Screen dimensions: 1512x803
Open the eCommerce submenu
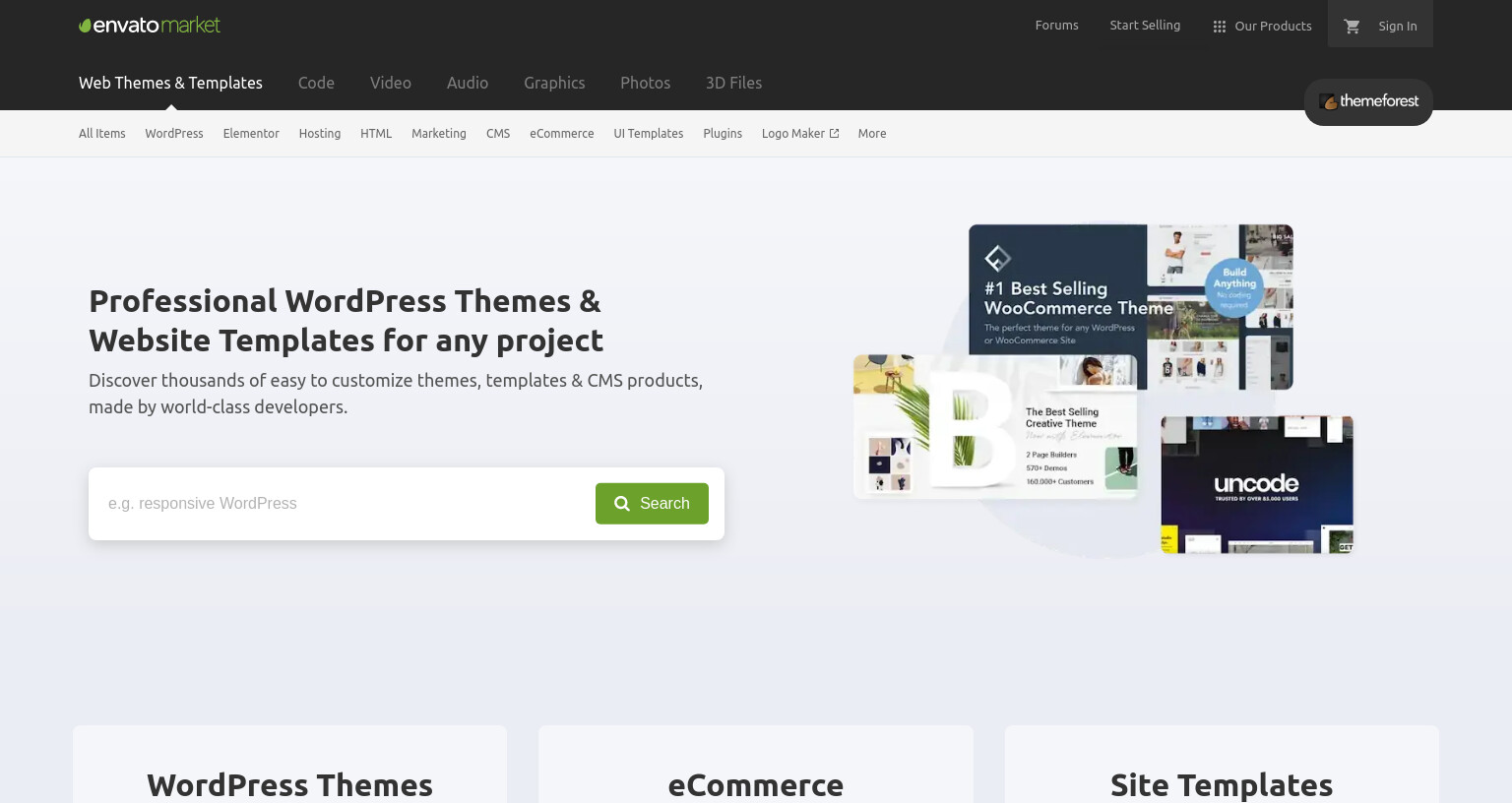tap(562, 134)
